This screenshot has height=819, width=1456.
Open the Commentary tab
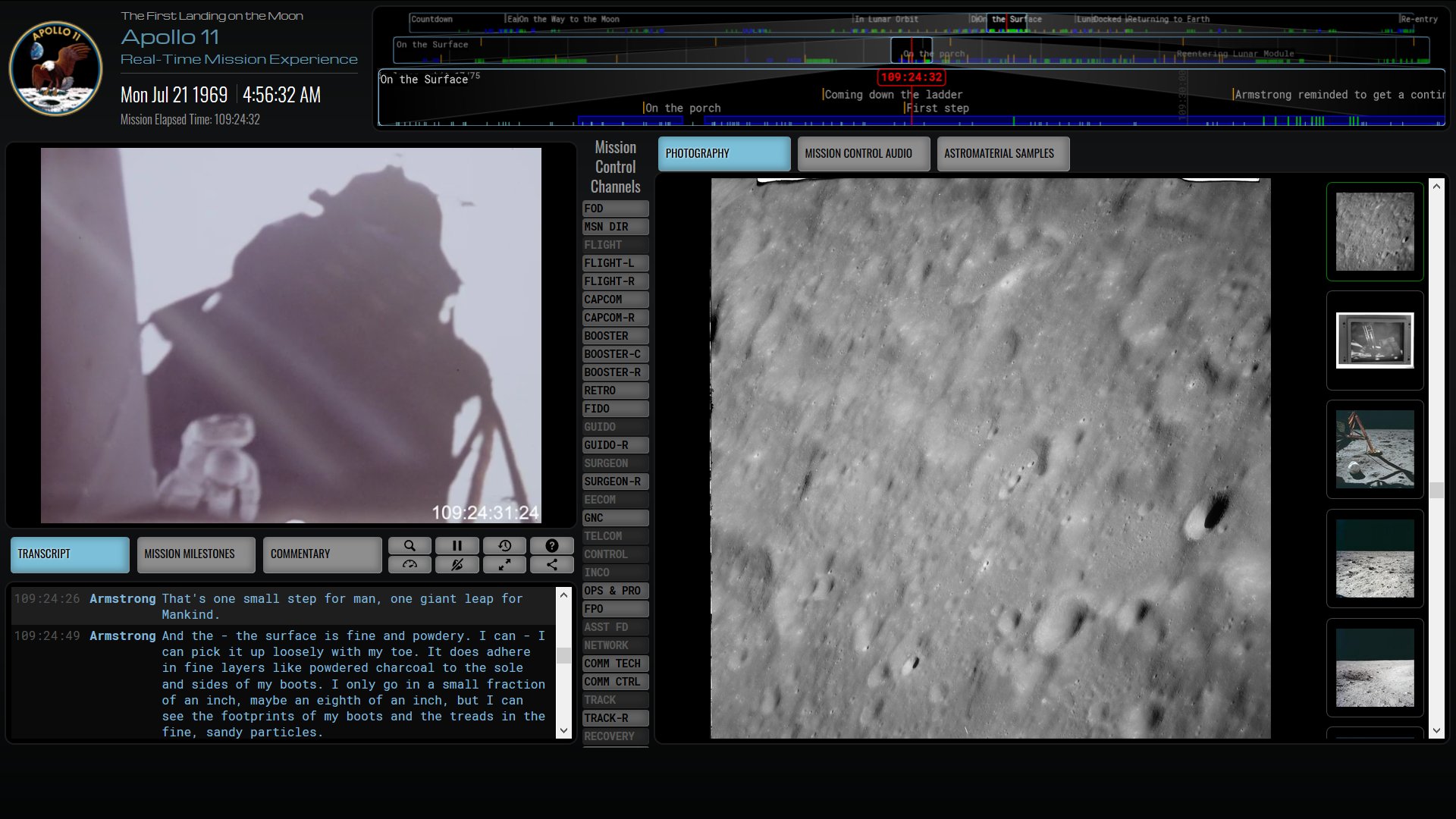click(x=322, y=554)
